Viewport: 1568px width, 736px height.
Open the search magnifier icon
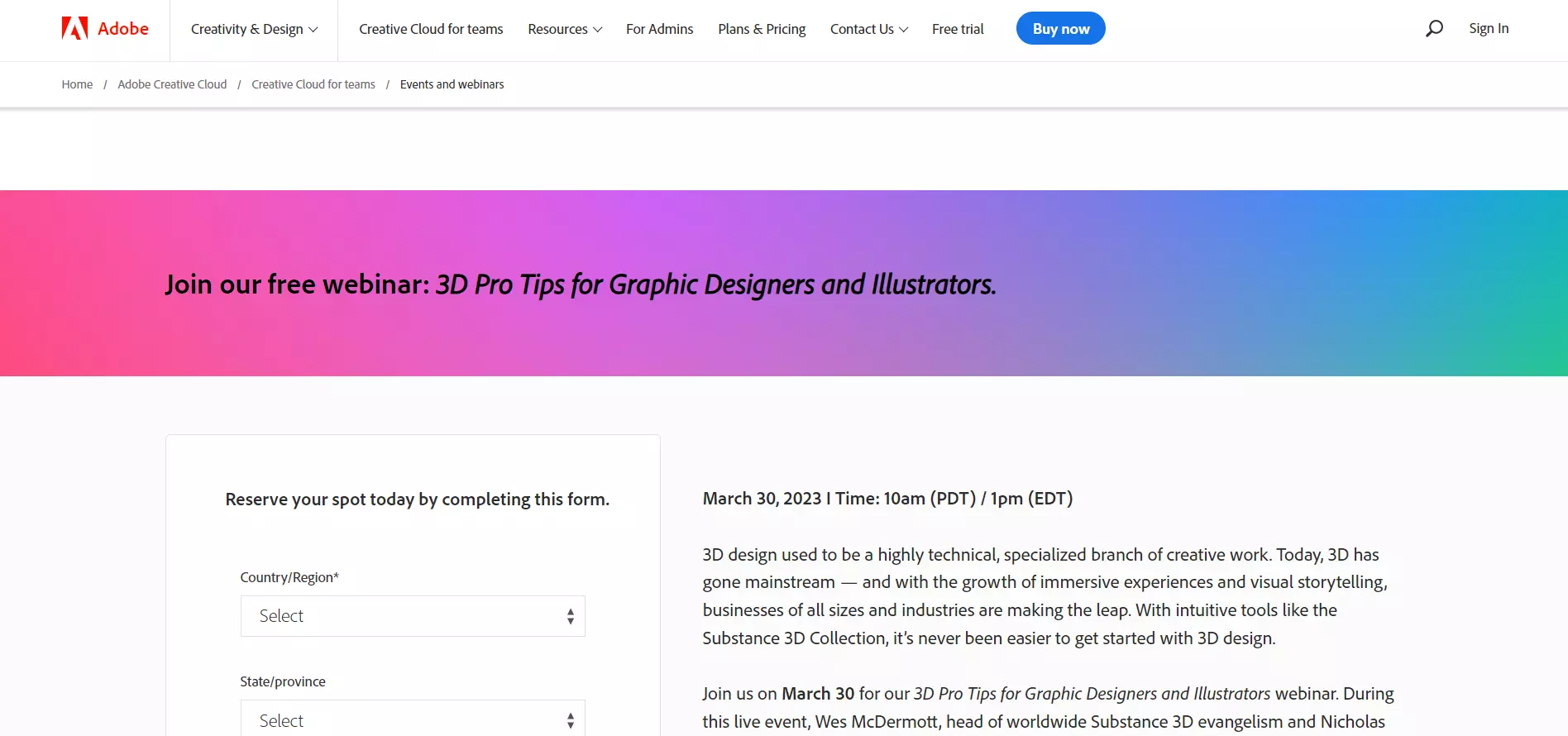[x=1434, y=29]
